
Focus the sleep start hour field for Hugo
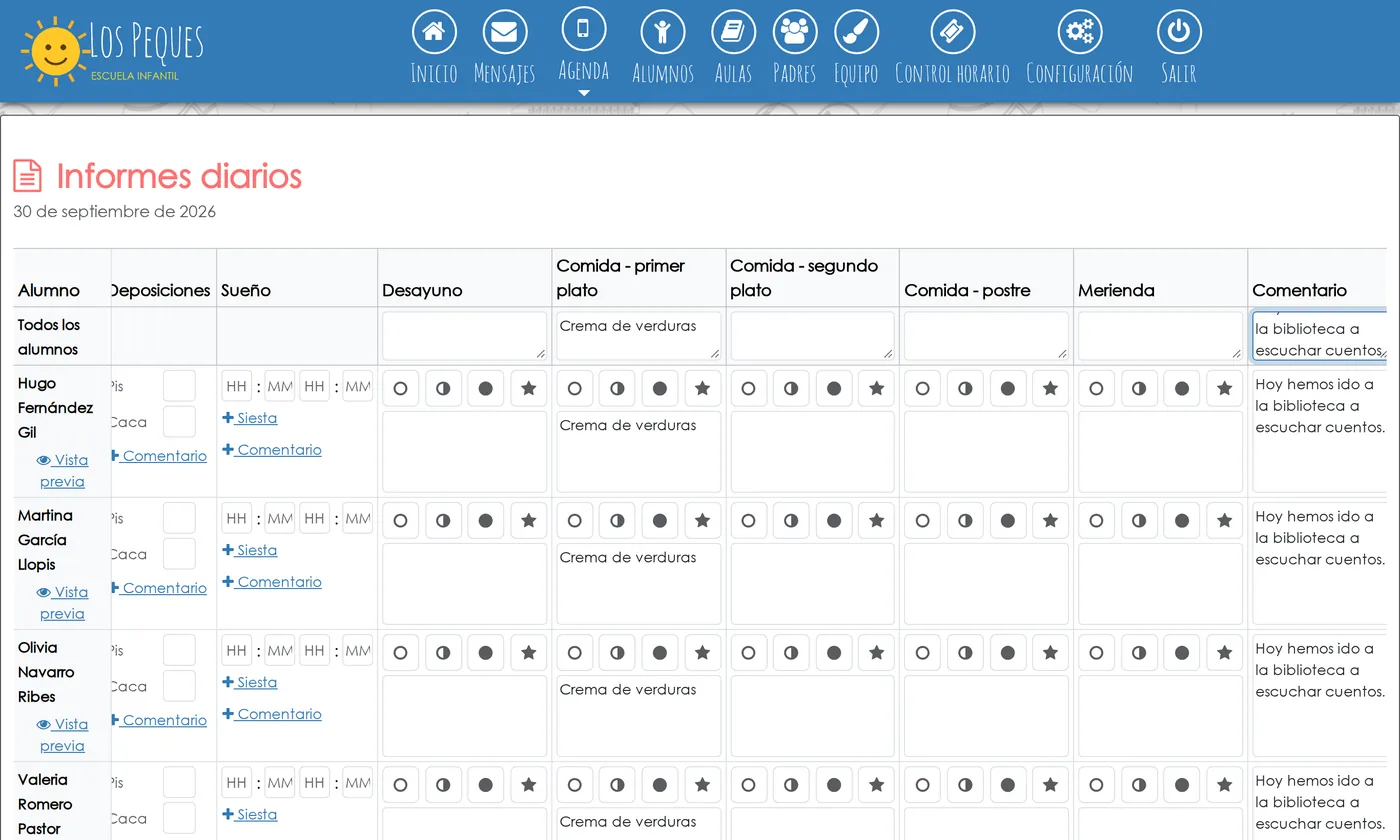coord(237,386)
